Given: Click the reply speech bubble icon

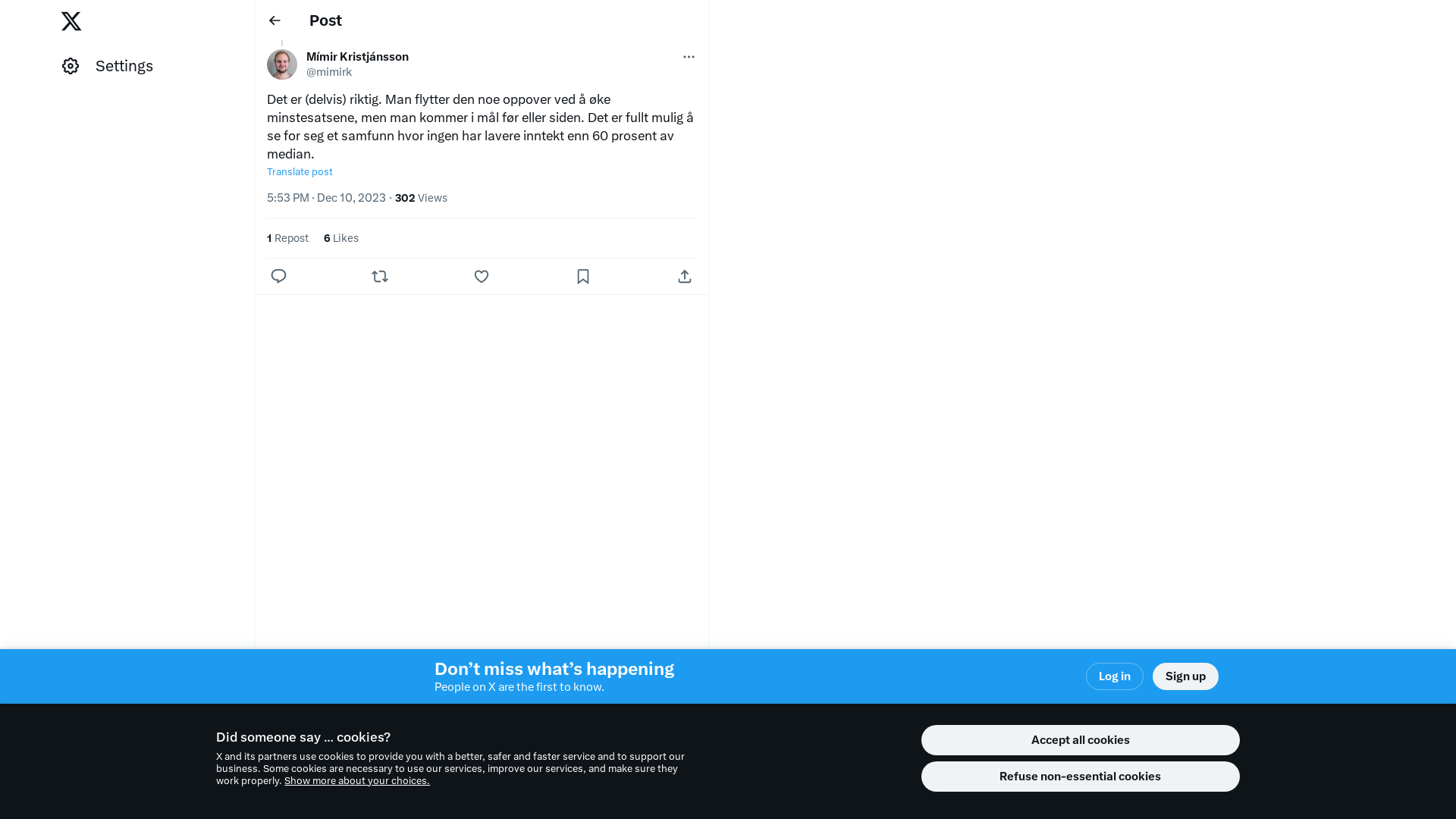Looking at the screenshot, I should click(x=278, y=276).
